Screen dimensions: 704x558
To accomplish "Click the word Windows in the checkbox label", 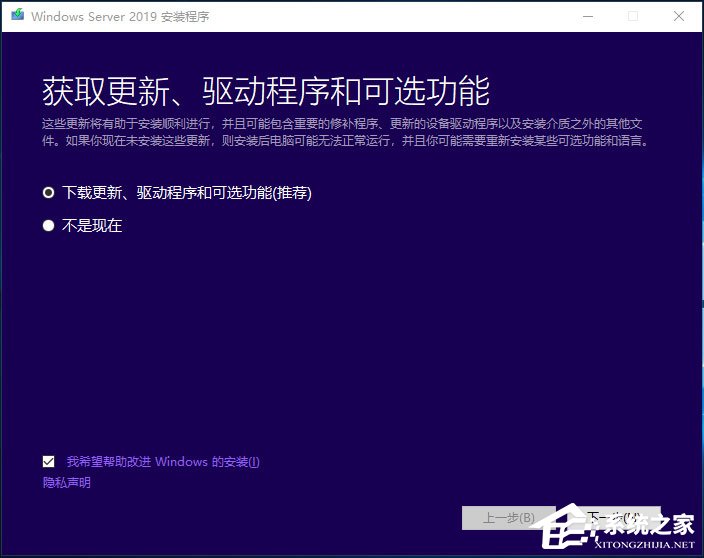I will (x=180, y=462).
